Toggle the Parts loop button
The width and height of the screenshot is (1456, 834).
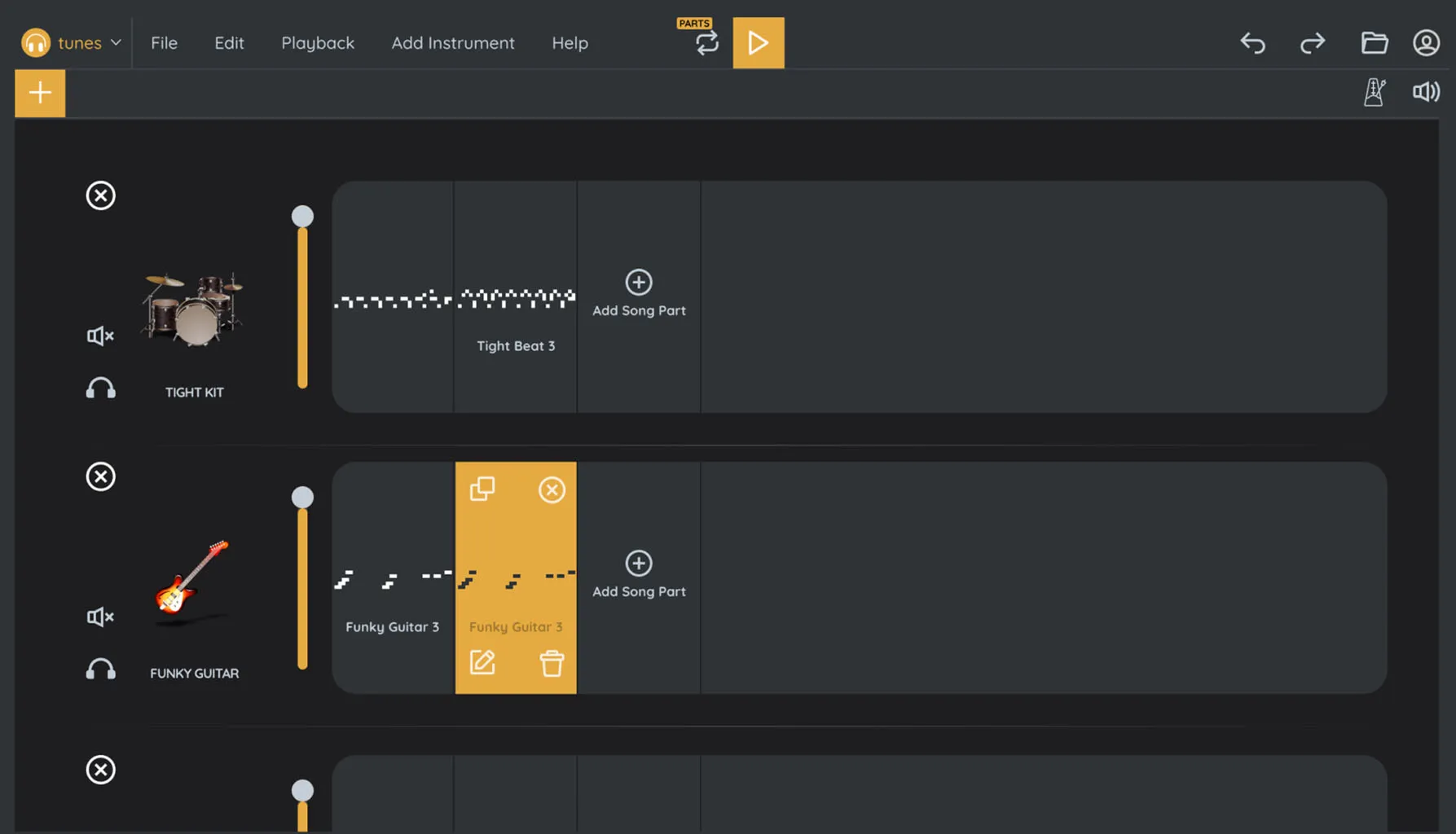(x=706, y=42)
